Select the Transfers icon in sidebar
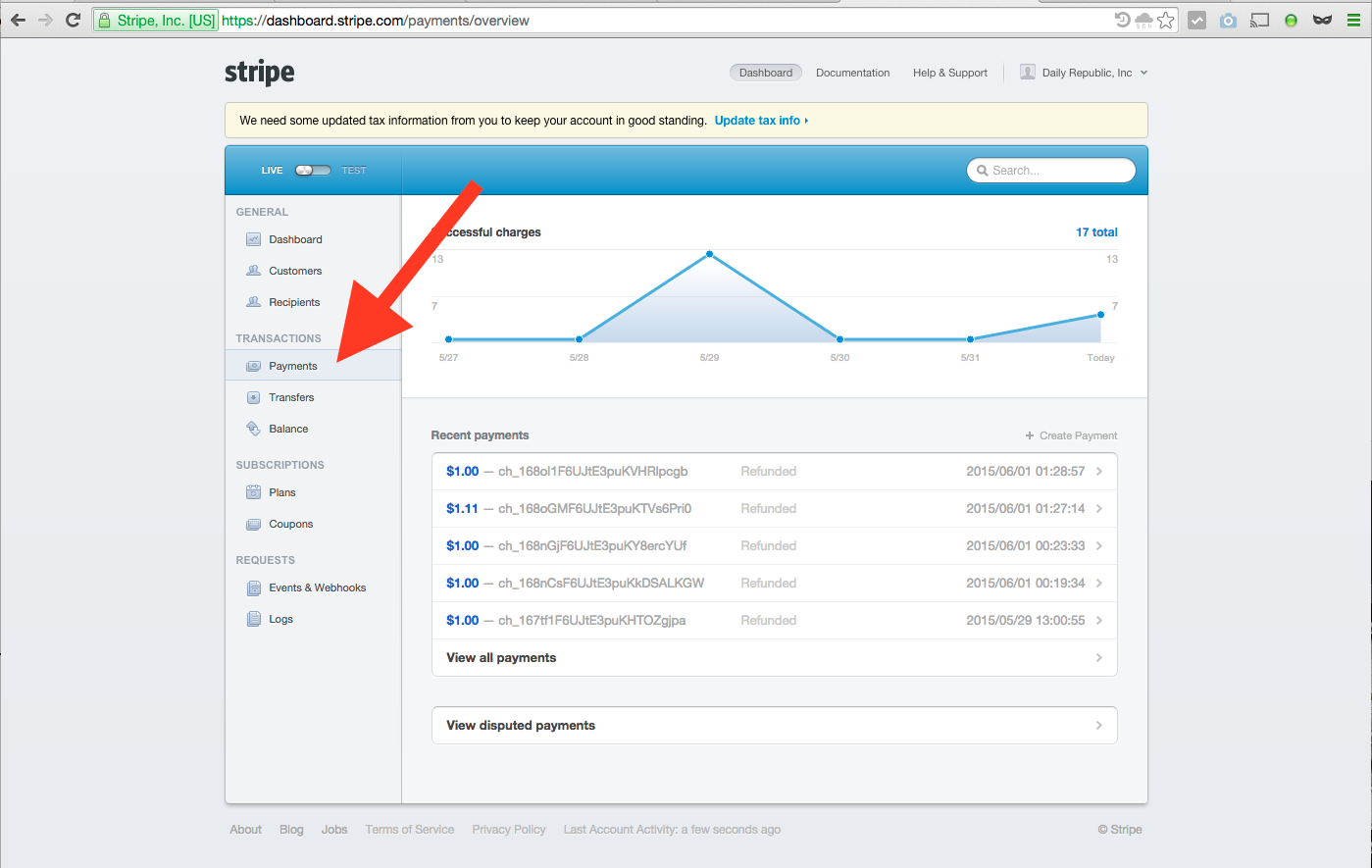This screenshot has height=868, width=1372. click(x=253, y=397)
